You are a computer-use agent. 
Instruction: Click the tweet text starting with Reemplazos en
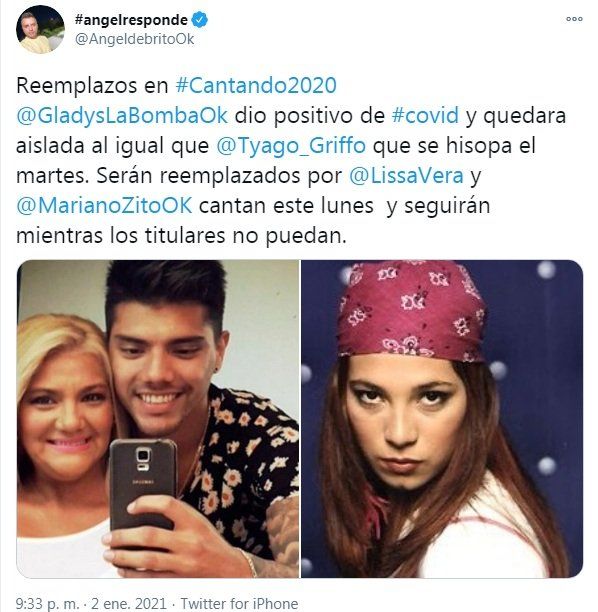pos(291,160)
